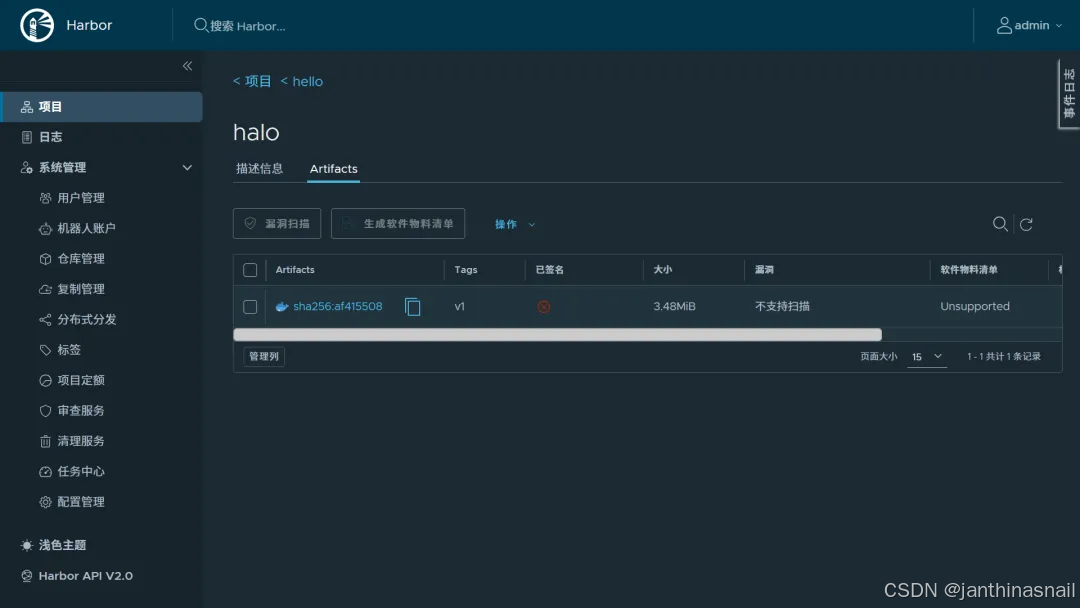Open the 操作 actions dropdown
The width and height of the screenshot is (1080, 608).
(x=515, y=224)
